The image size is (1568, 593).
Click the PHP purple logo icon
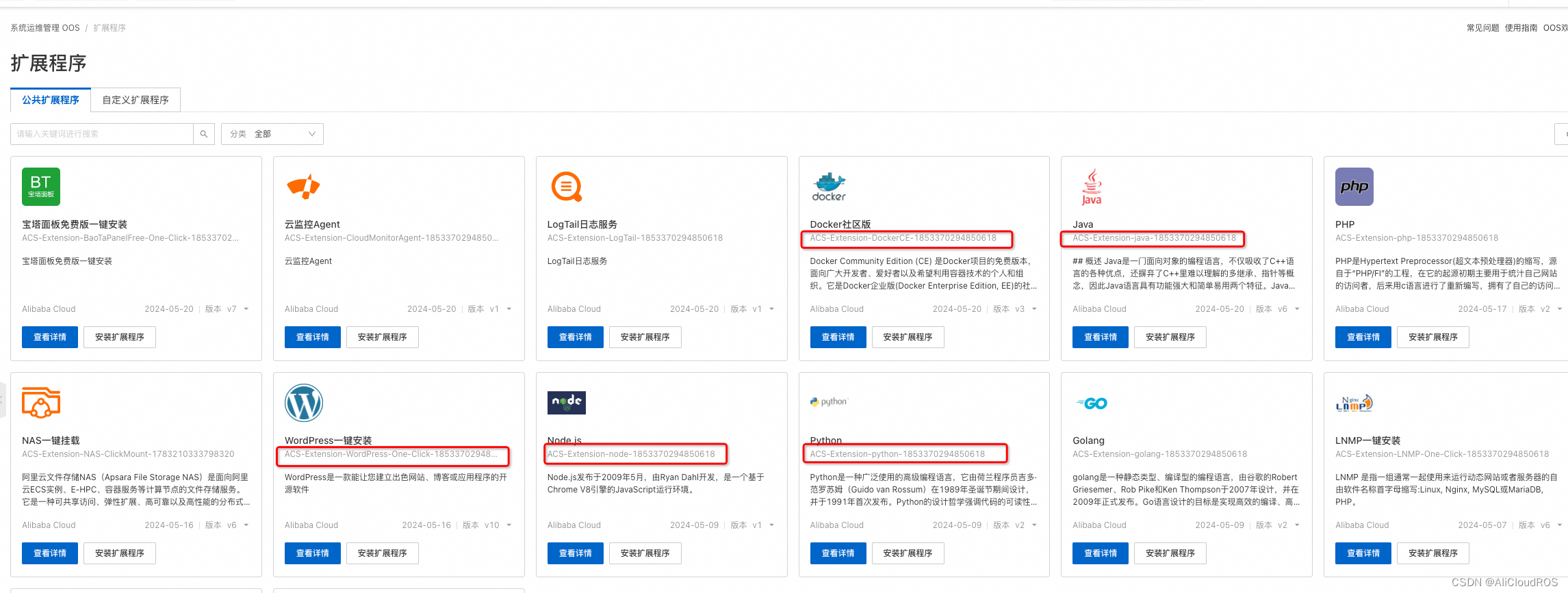[x=1354, y=187]
